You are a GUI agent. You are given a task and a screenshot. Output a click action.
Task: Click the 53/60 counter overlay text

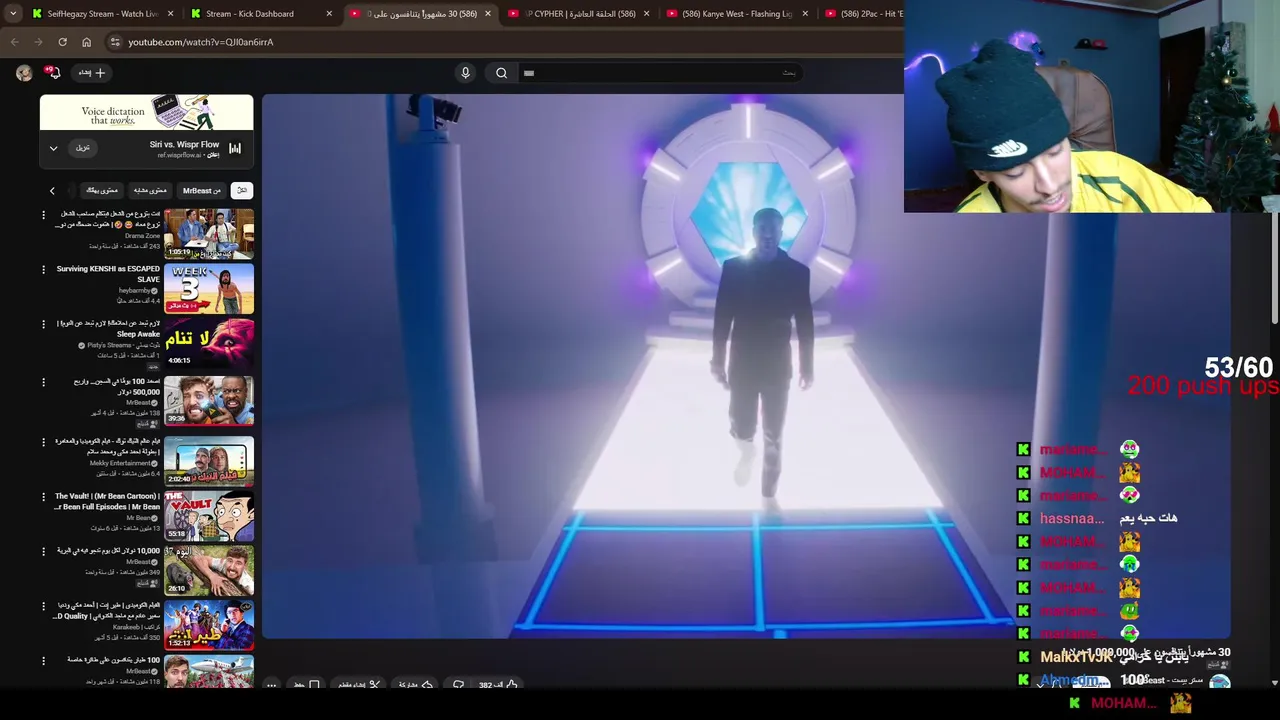coord(1238,368)
